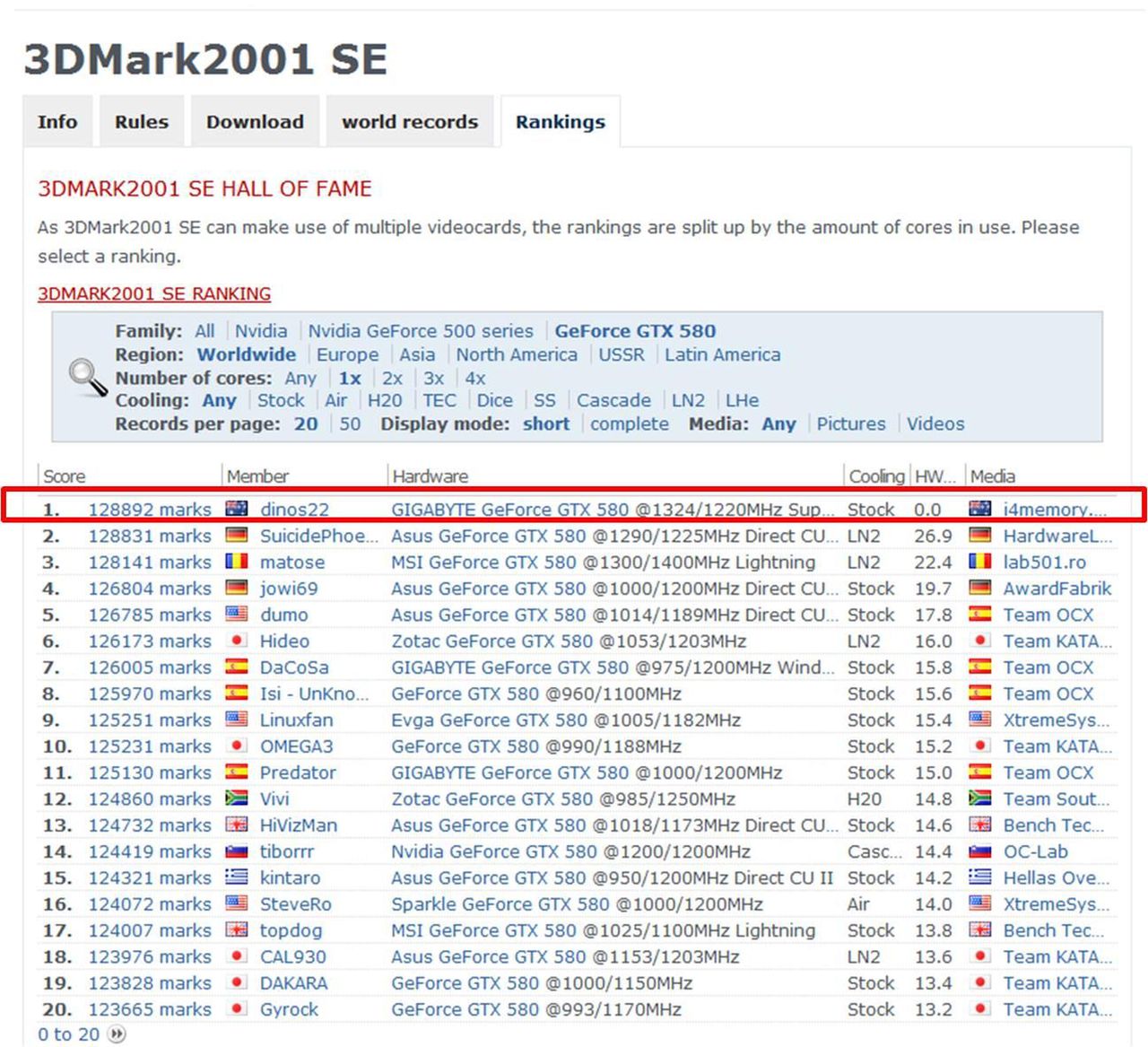1148x1047 pixels.
Task: Click the Australian flag beside dinos22
Action: click(237, 509)
